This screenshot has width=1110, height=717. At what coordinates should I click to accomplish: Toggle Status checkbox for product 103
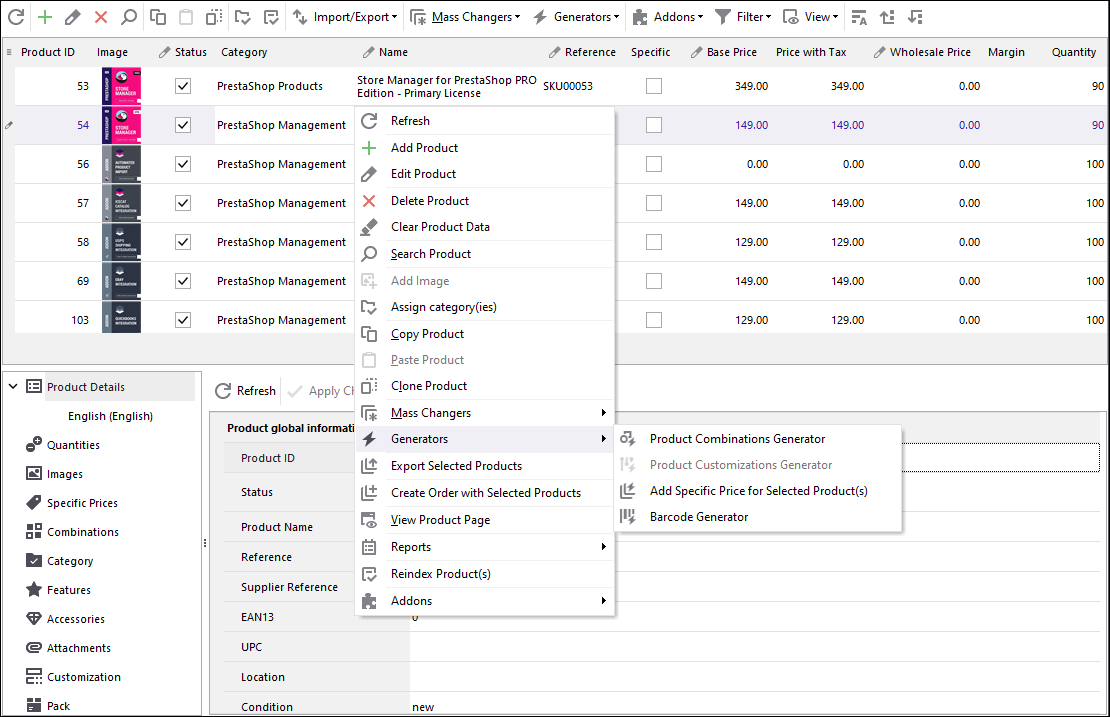(183, 320)
